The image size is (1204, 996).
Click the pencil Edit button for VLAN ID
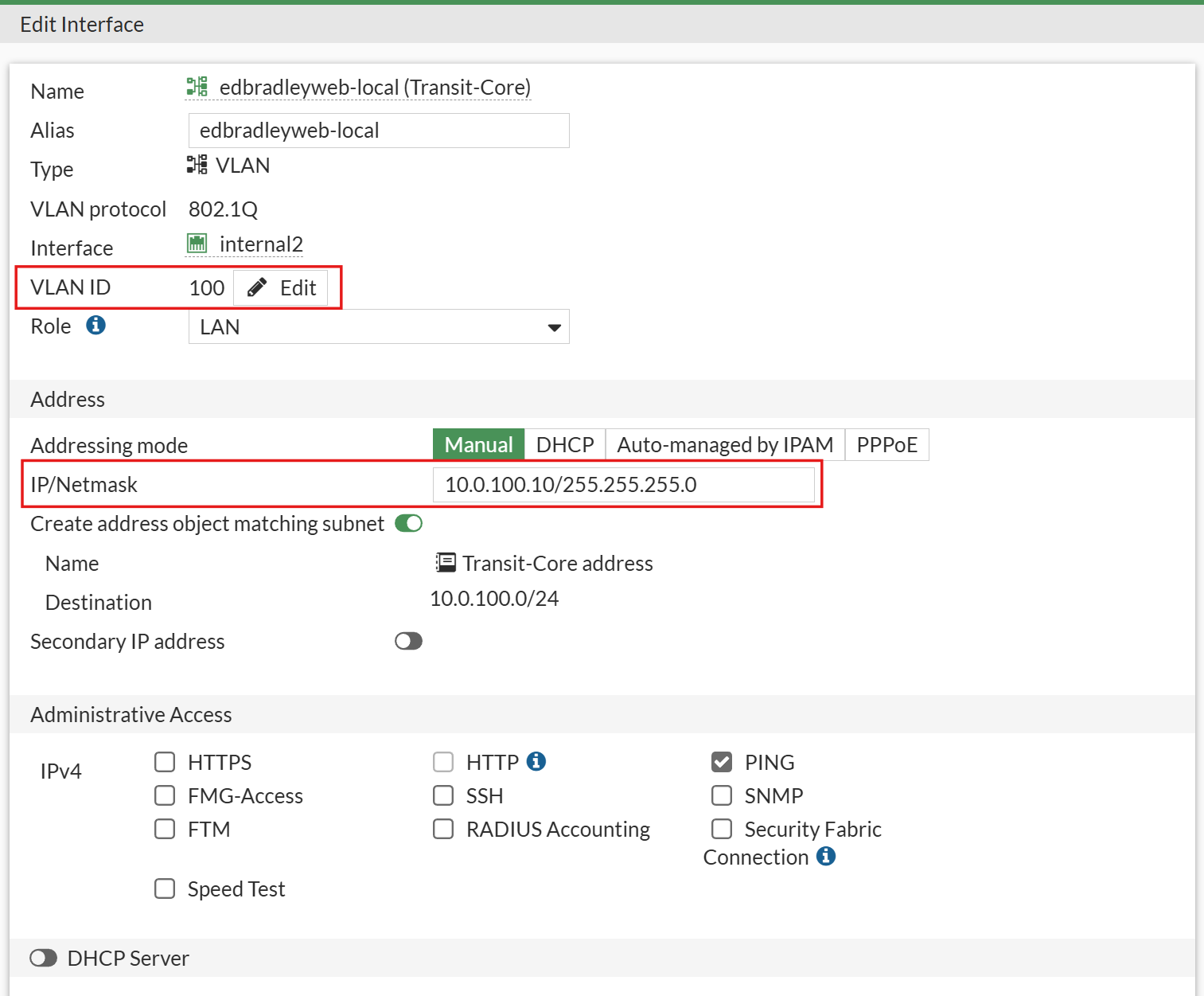pos(281,287)
